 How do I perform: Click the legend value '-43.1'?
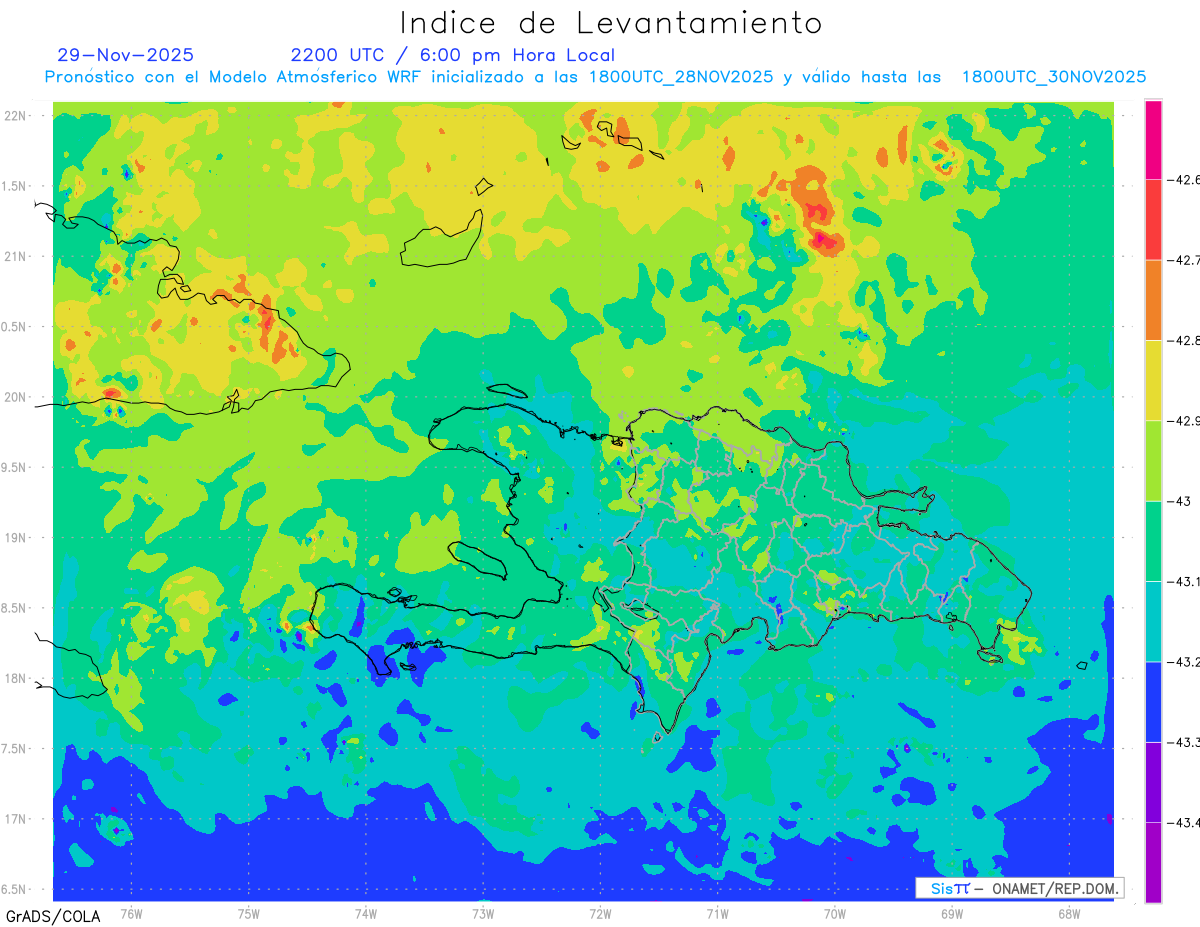click(x=1183, y=581)
